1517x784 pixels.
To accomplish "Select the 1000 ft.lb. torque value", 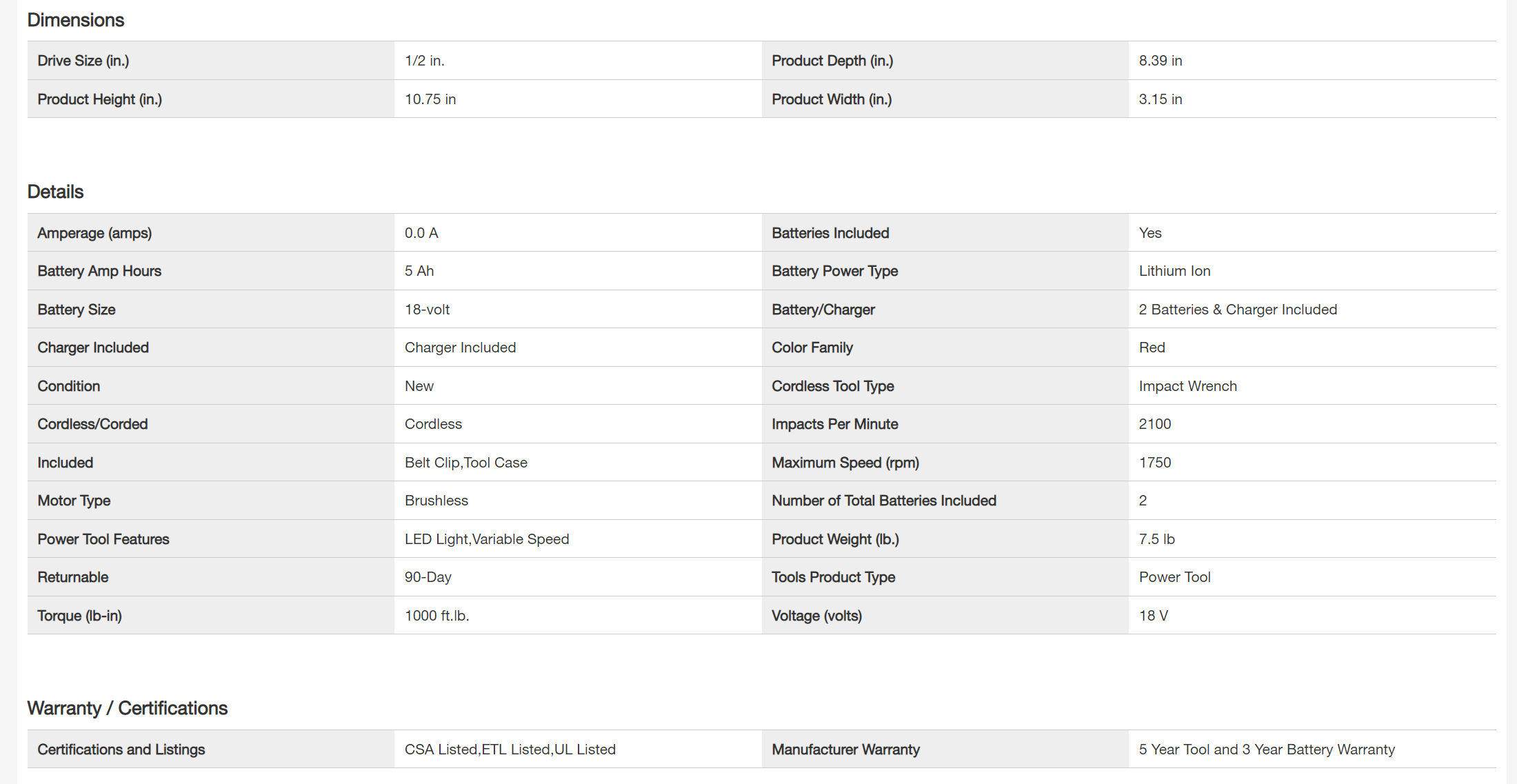I will pyautogui.click(x=436, y=616).
